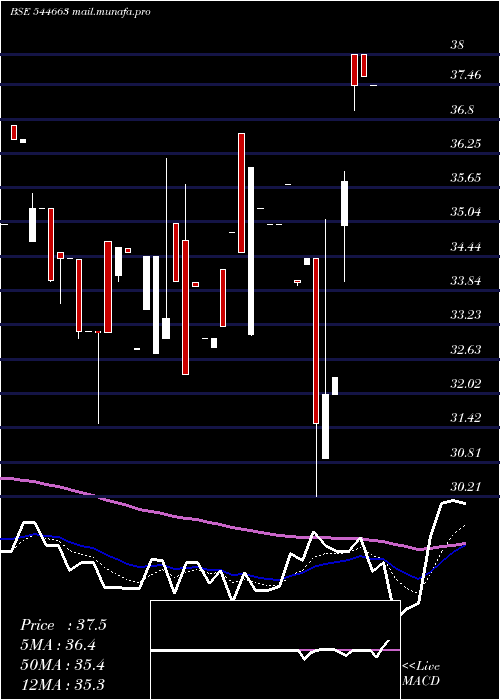
Task: Click the 'Price : 37.5' readout
Action: tap(63, 625)
